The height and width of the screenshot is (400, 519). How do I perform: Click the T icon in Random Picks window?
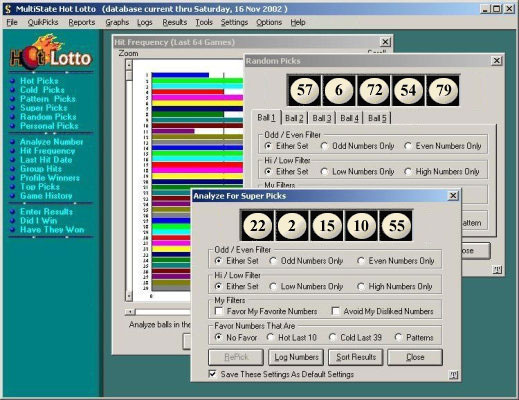coord(497,269)
